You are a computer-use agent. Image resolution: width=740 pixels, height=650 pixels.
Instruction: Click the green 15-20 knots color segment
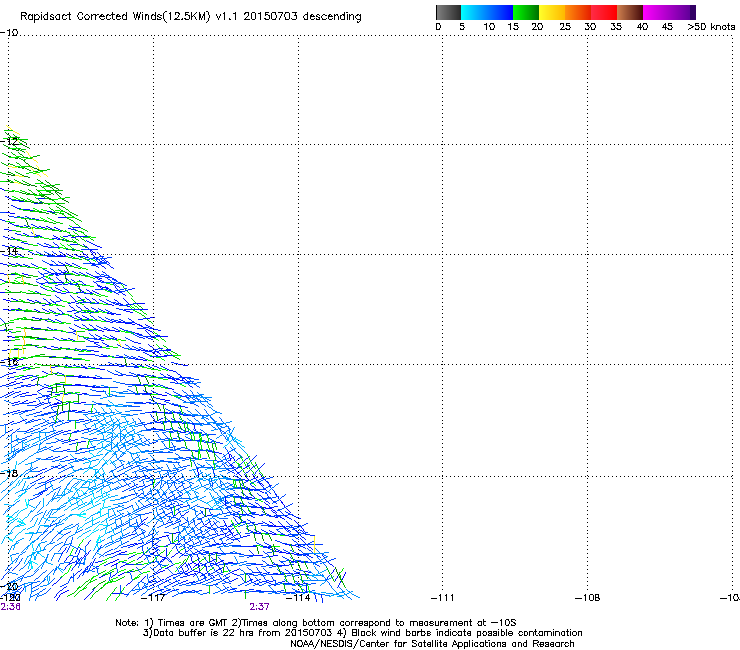coord(526,12)
